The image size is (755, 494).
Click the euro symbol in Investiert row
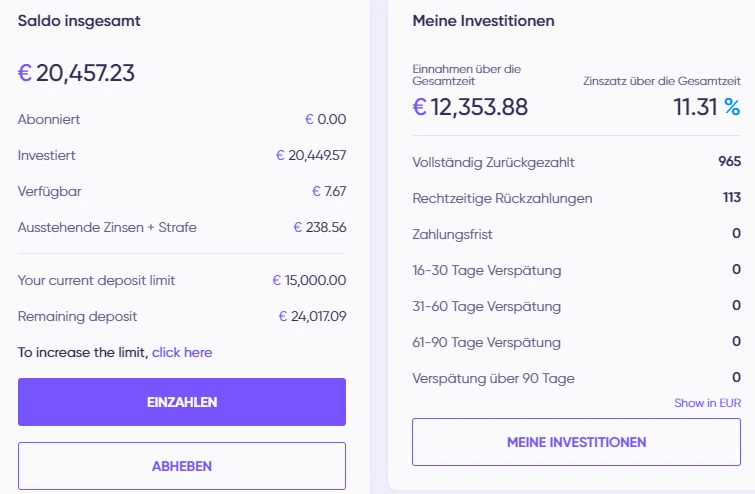(x=280, y=155)
